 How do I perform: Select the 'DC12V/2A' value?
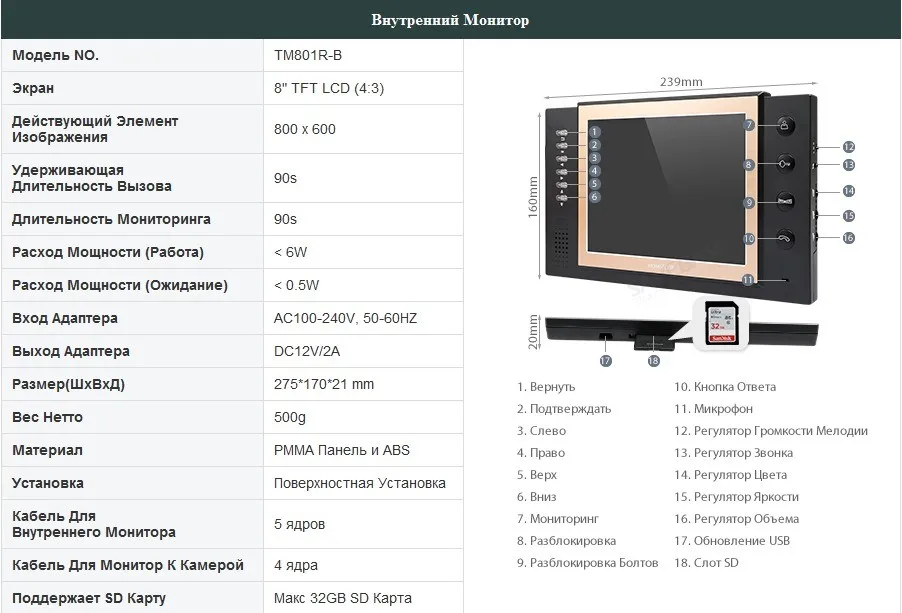(307, 351)
